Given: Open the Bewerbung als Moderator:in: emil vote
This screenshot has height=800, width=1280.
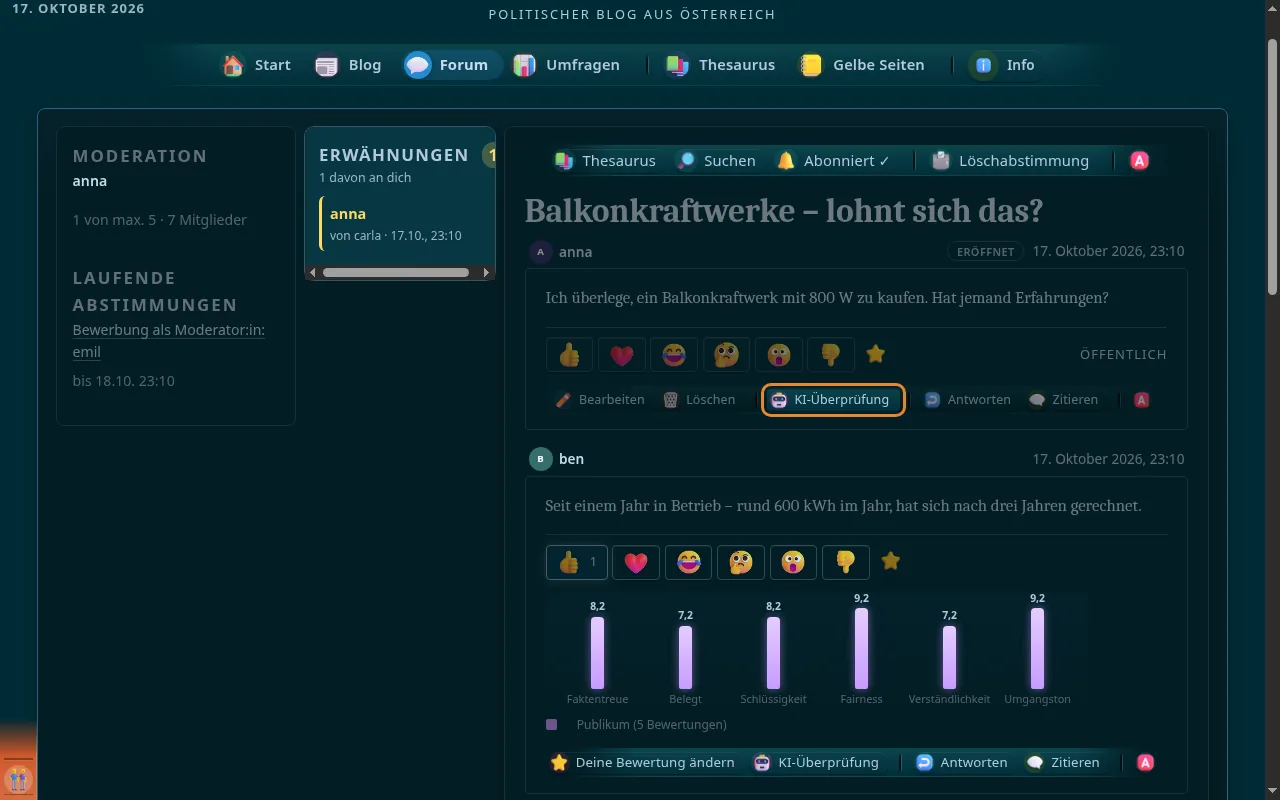Looking at the screenshot, I should [169, 341].
